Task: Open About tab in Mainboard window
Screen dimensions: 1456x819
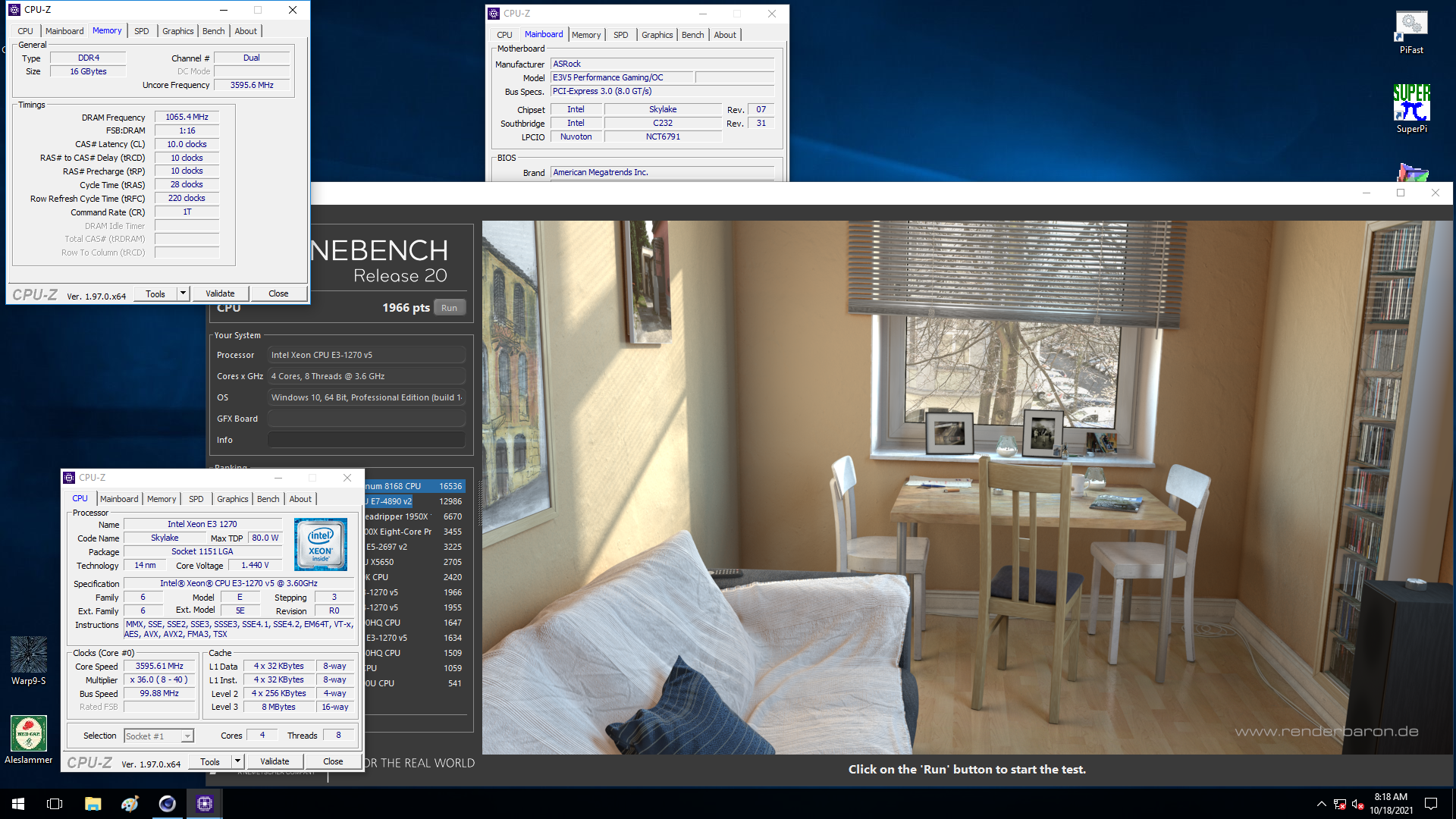Action: coord(725,35)
